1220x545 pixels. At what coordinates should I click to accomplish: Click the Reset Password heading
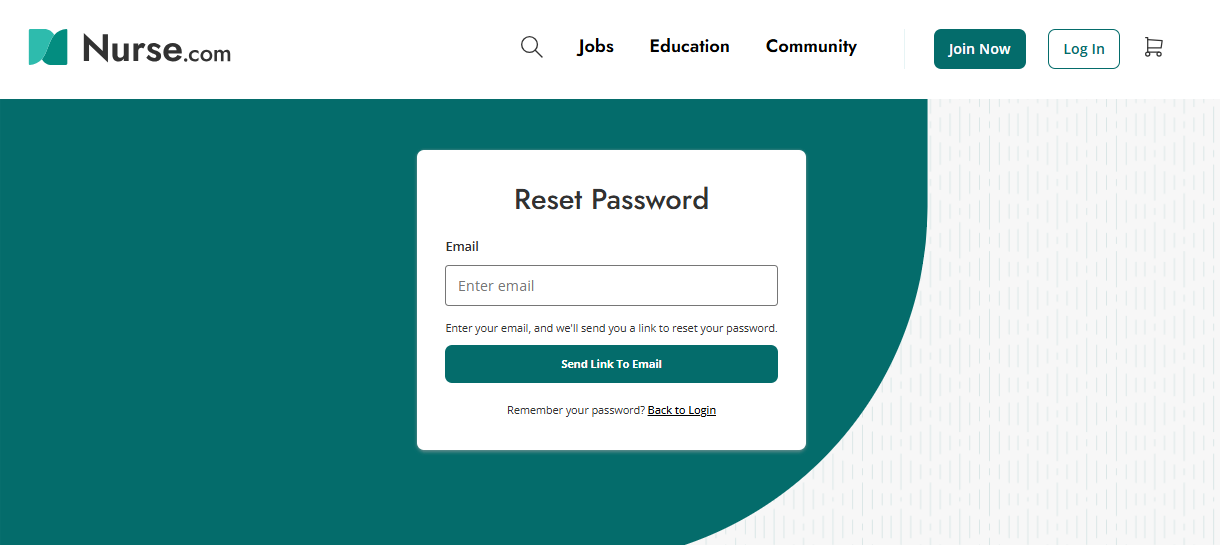611,199
